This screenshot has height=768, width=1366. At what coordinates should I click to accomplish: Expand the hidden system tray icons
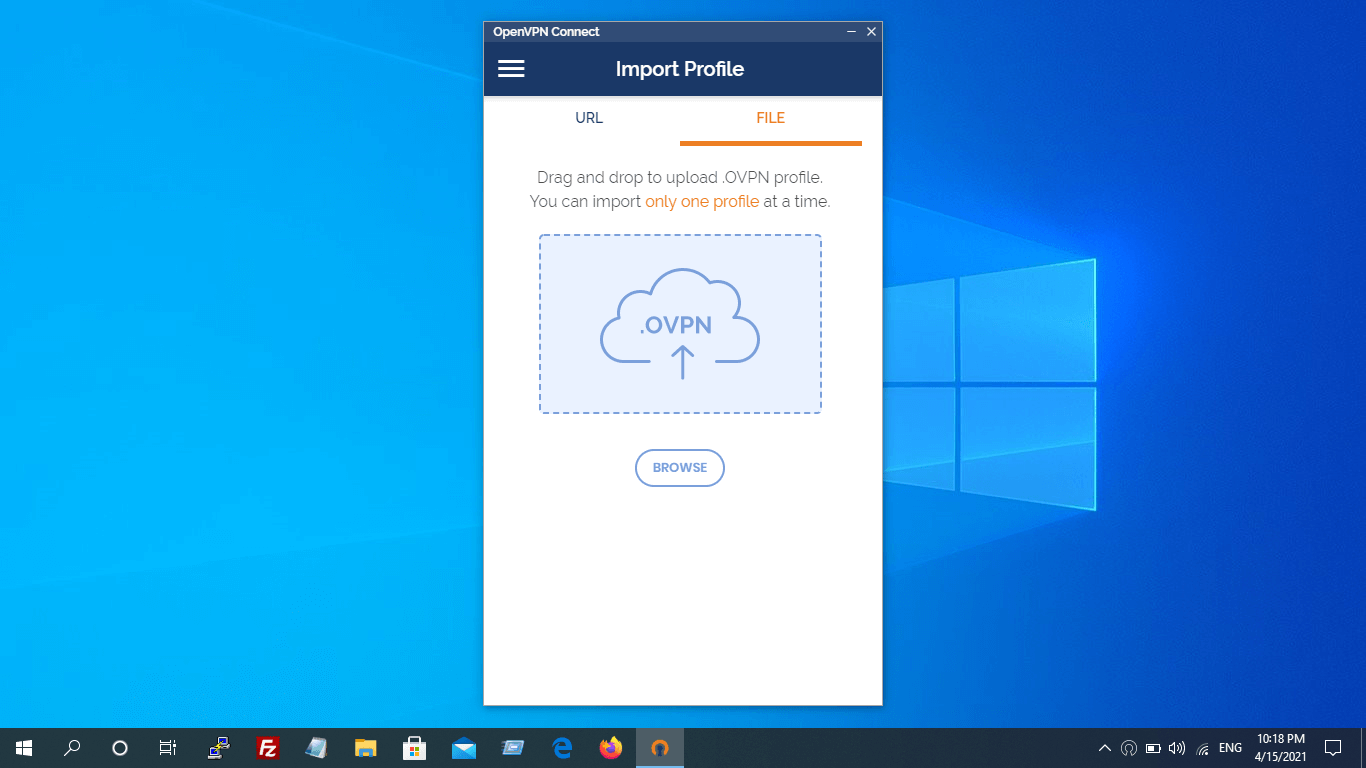1104,748
